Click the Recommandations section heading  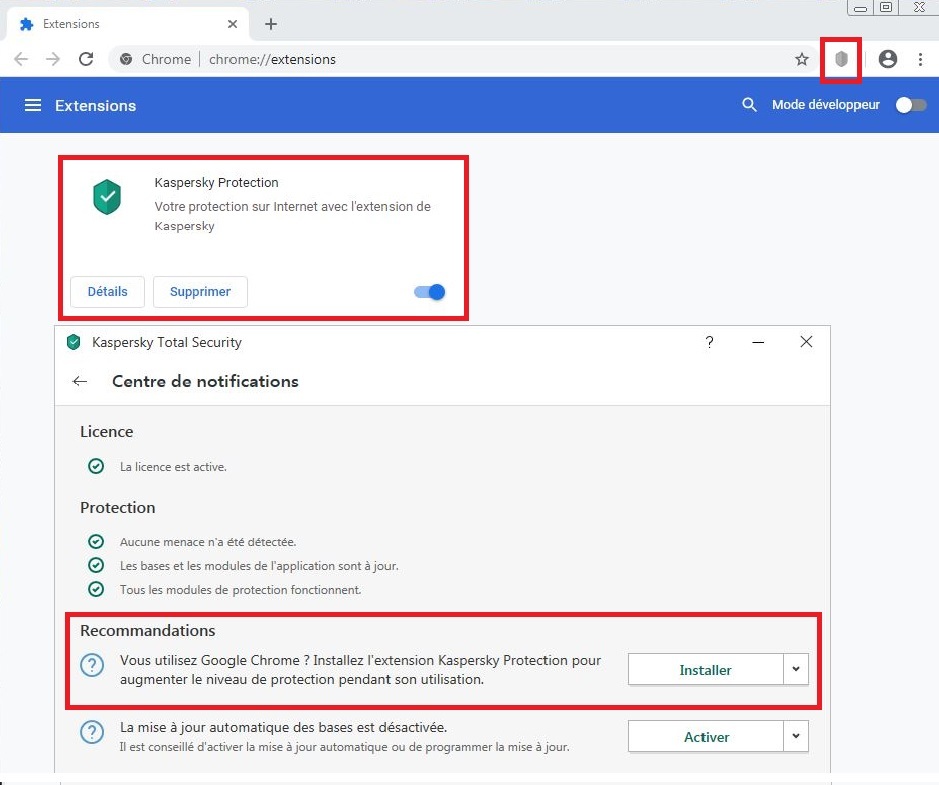(x=147, y=631)
